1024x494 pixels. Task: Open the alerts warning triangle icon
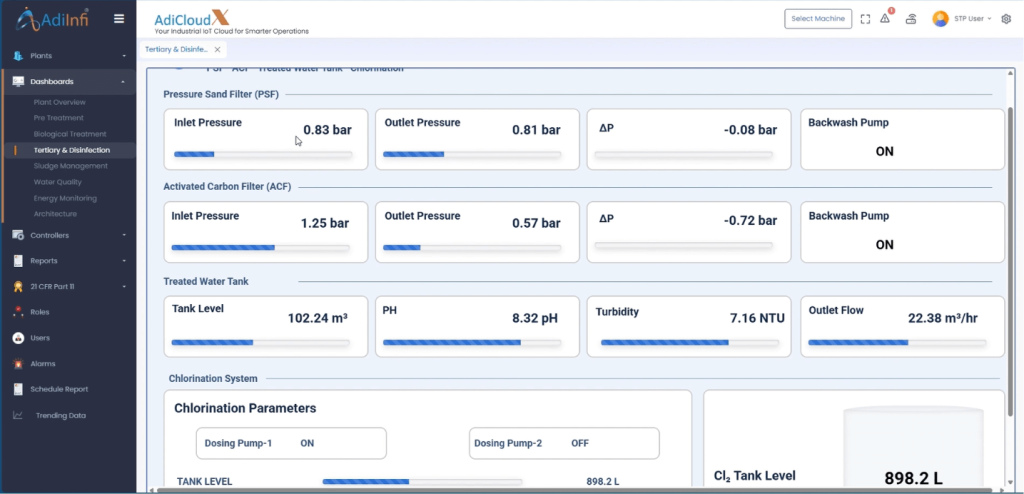885,19
